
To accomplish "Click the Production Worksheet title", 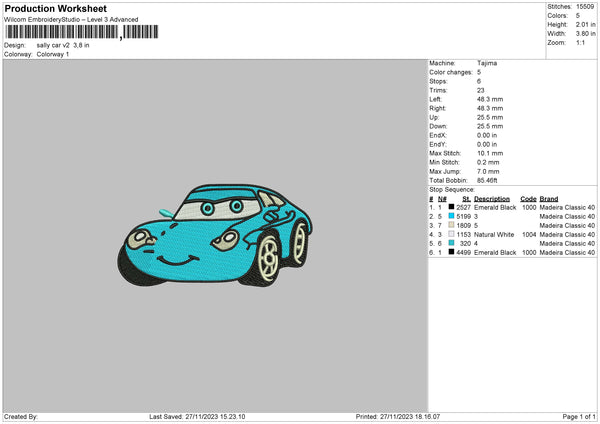I will click(55, 9).
